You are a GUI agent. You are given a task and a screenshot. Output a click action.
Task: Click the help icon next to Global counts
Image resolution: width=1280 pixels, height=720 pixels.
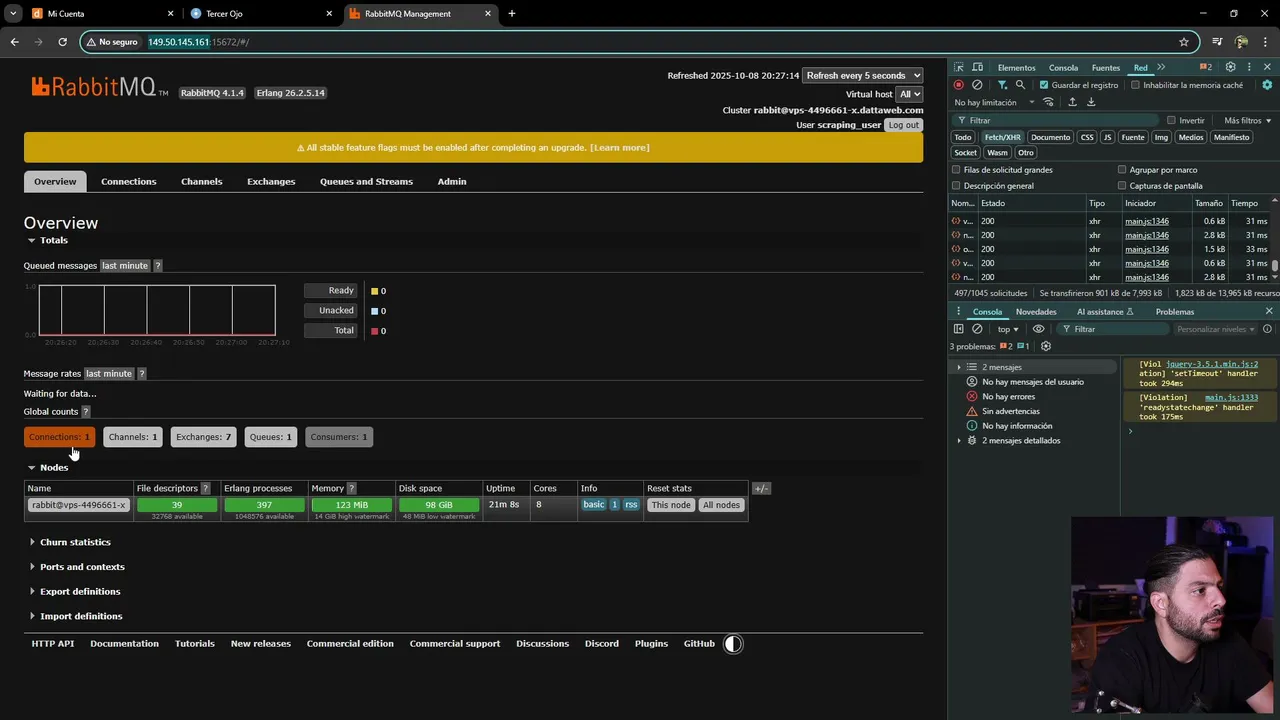click(85, 412)
